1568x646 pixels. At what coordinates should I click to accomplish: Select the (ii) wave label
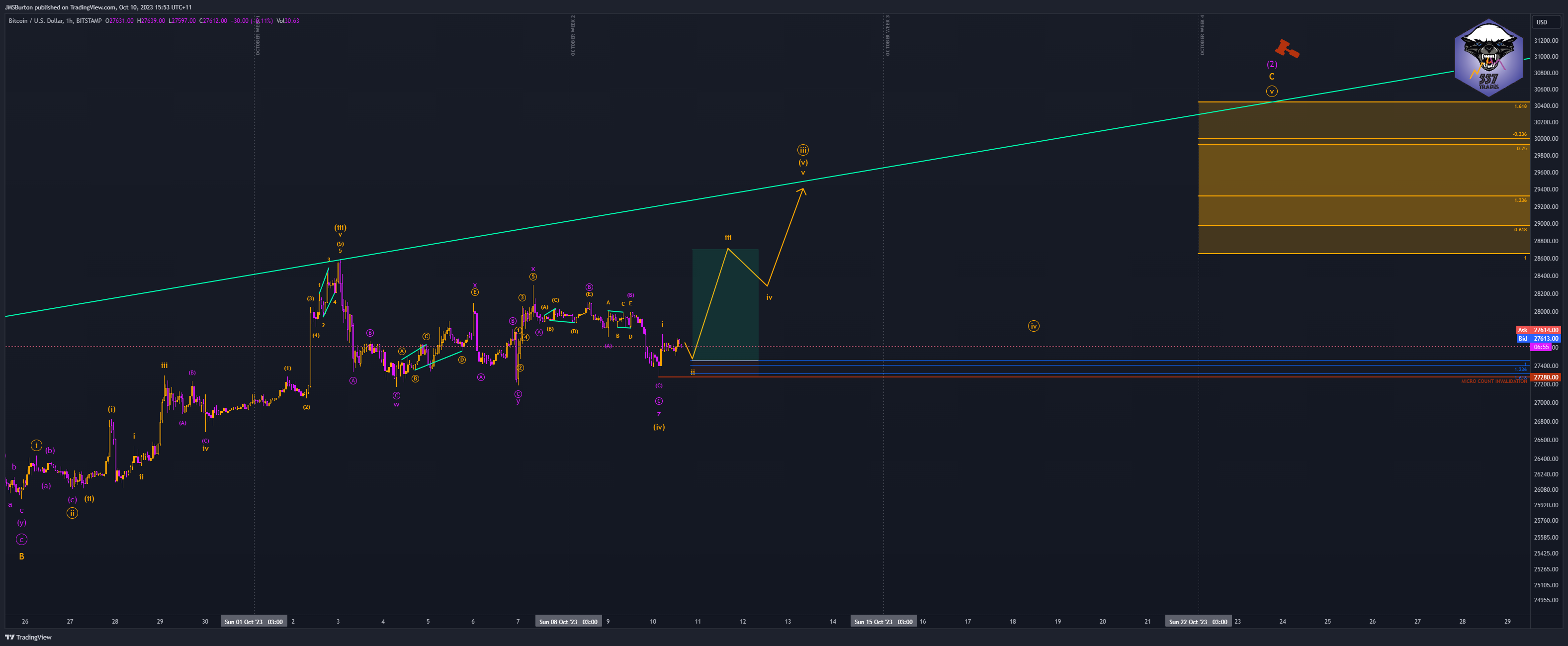point(89,499)
